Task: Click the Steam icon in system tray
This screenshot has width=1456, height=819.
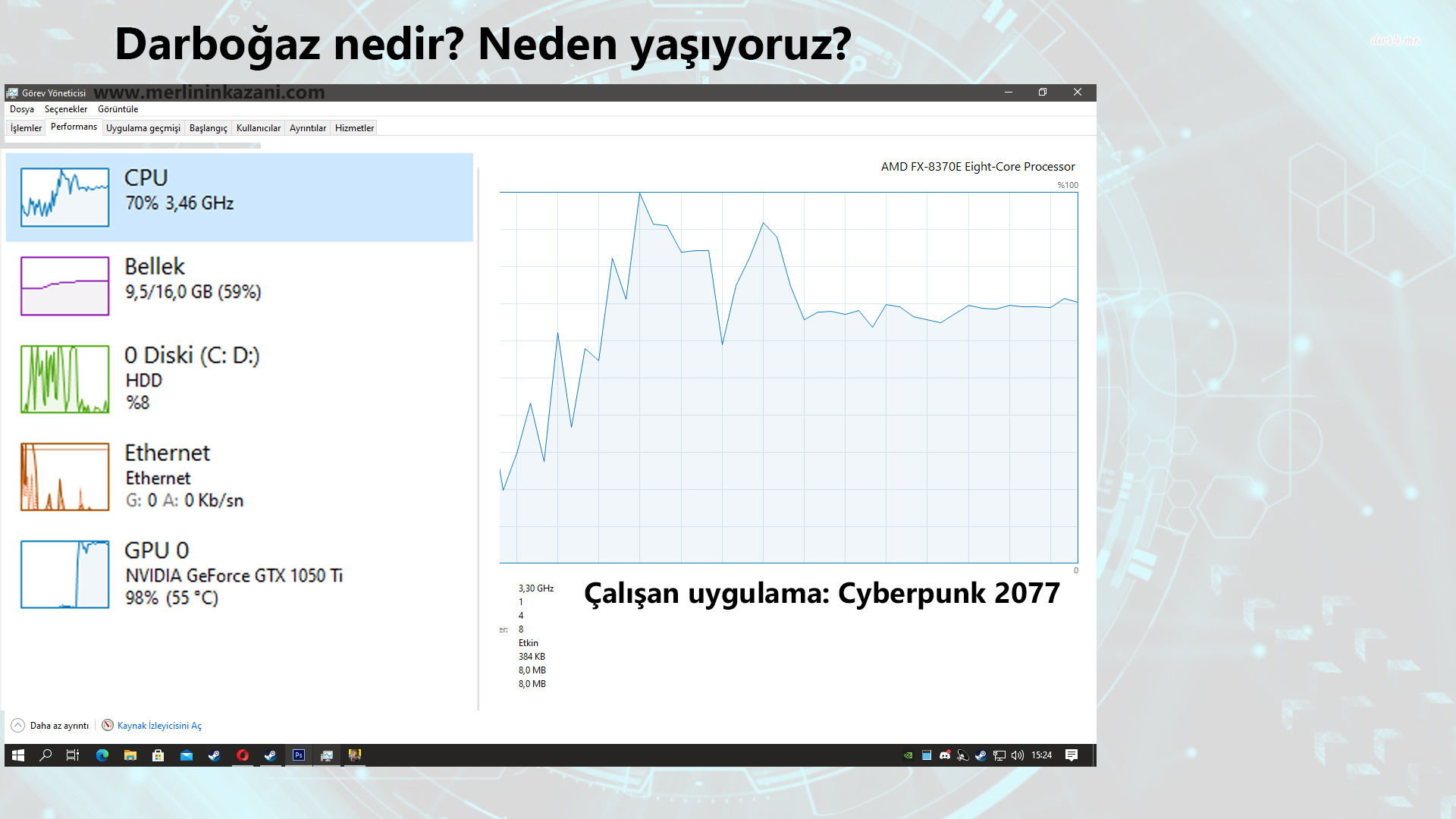Action: [981, 755]
